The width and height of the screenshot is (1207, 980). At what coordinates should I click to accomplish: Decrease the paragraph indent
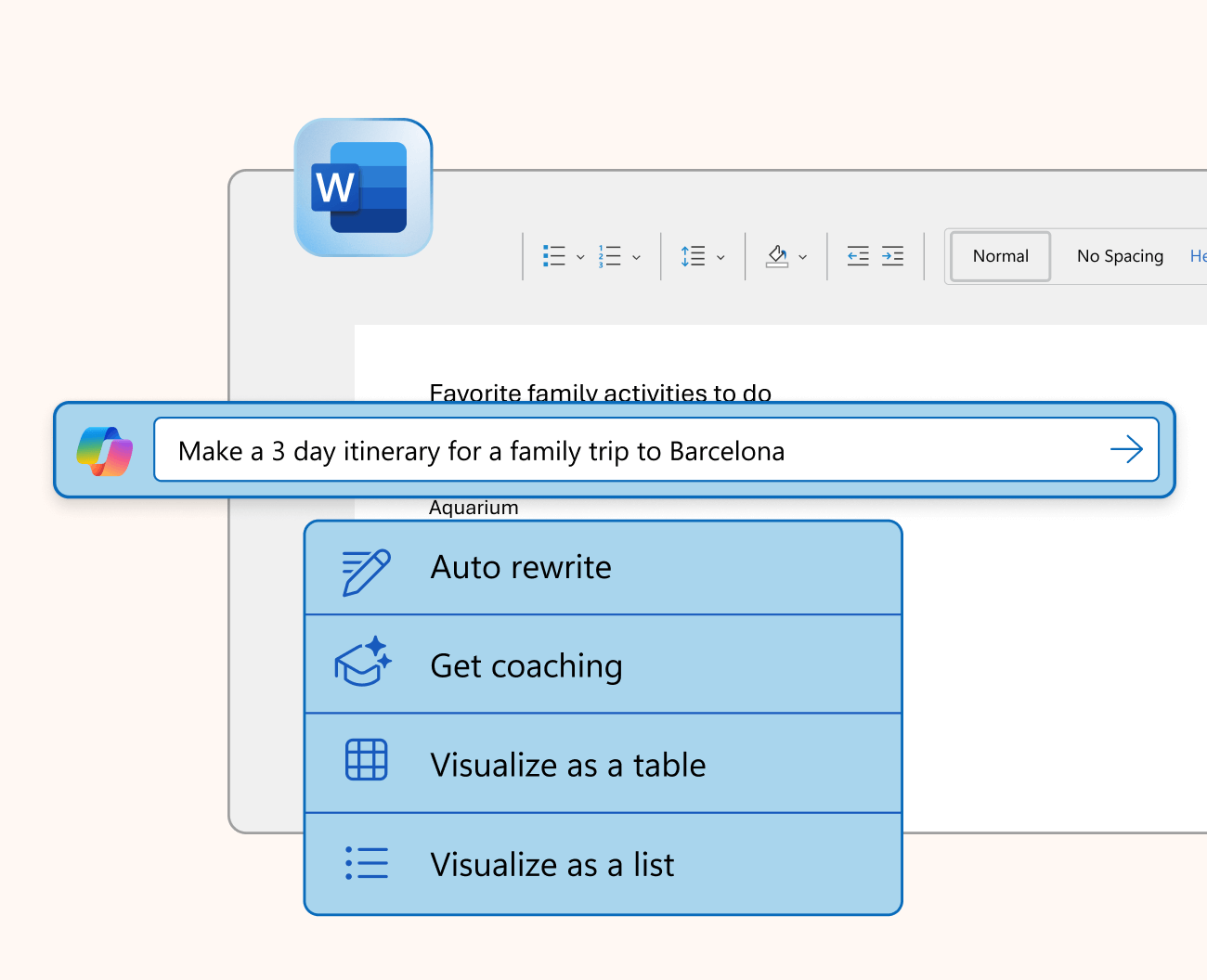tap(858, 256)
